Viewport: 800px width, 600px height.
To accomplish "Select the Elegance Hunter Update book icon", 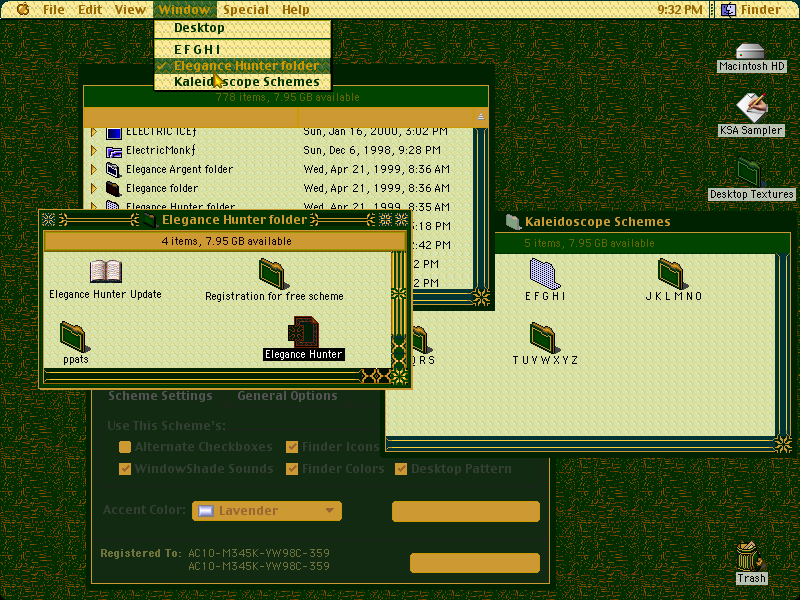I will [x=106, y=271].
